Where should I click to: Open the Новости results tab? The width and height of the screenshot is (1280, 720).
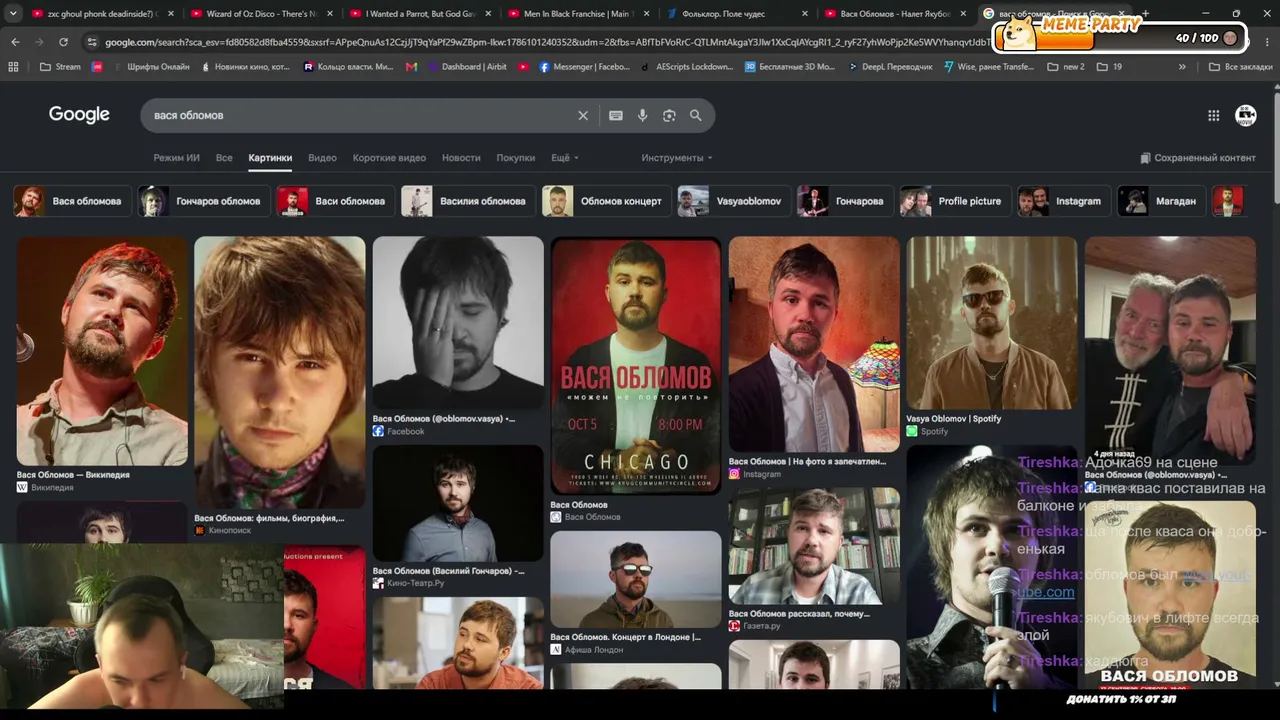click(x=461, y=158)
